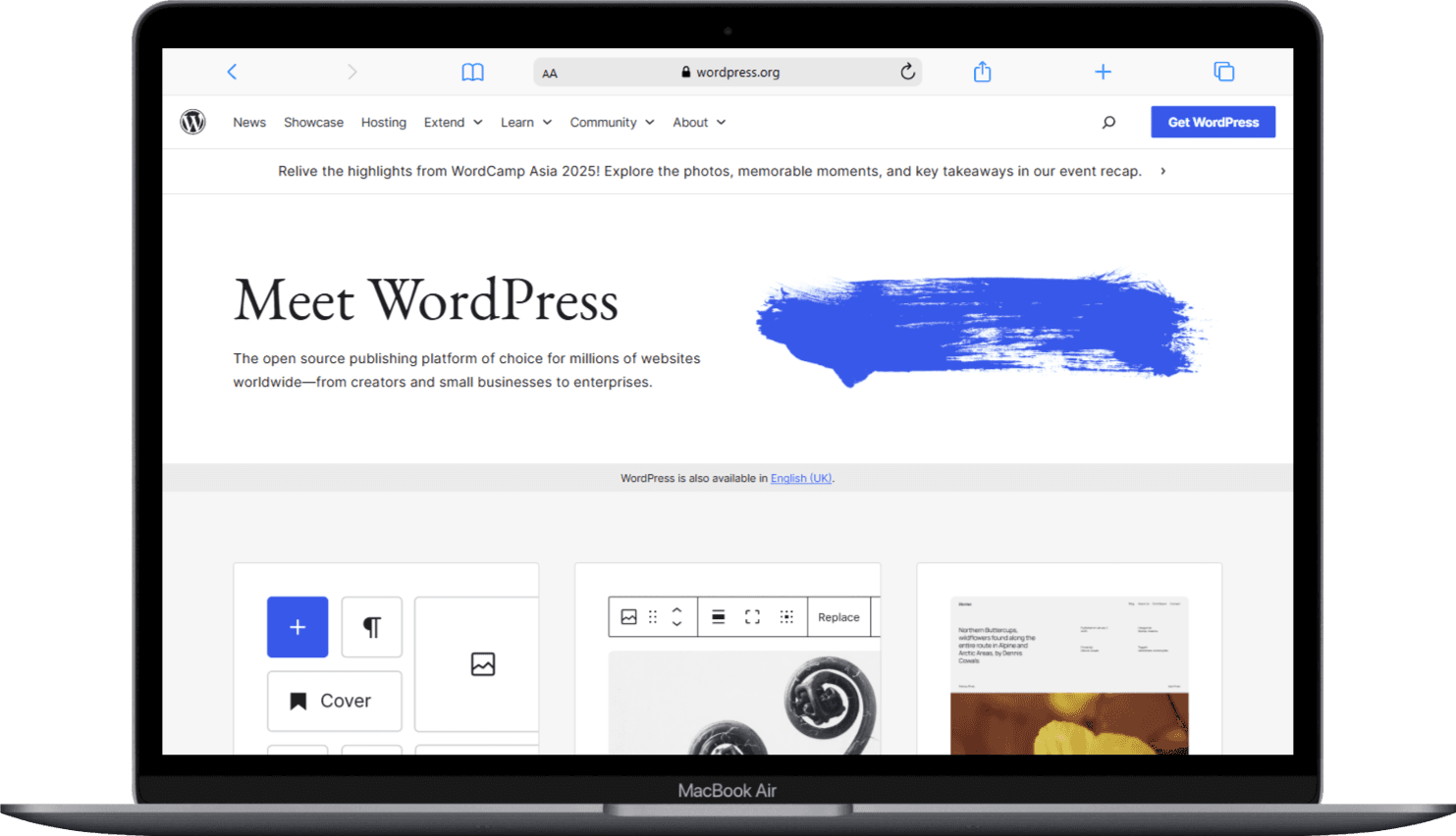Move block down with the down chevron

click(x=676, y=624)
